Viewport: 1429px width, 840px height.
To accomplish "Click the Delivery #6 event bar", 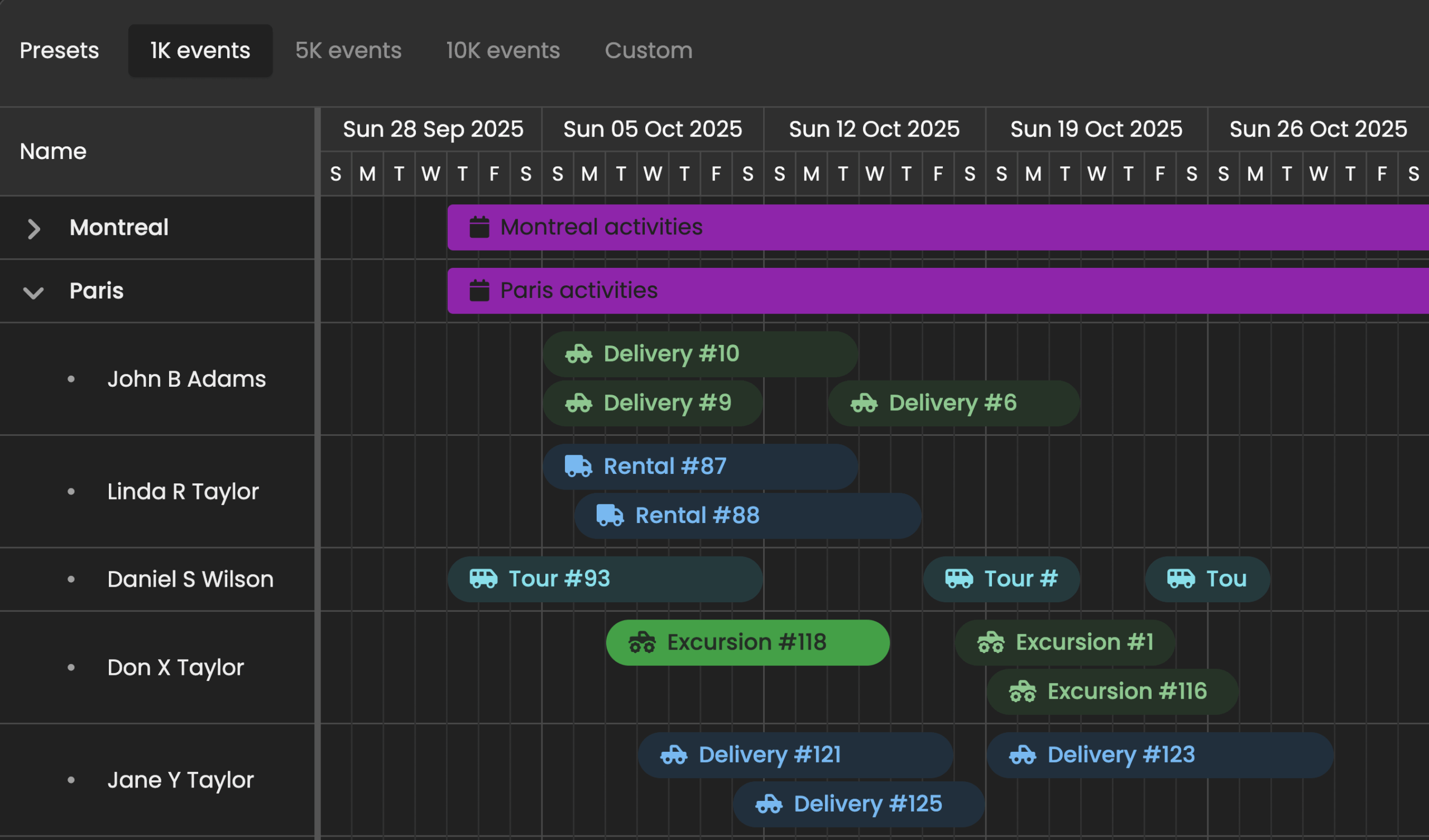I will (953, 404).
